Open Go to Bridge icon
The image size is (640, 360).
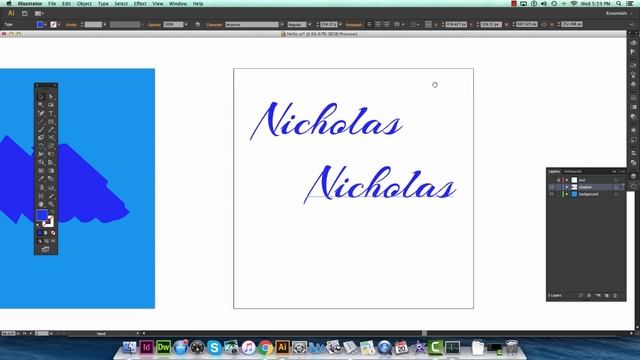[x=24, y=13]
